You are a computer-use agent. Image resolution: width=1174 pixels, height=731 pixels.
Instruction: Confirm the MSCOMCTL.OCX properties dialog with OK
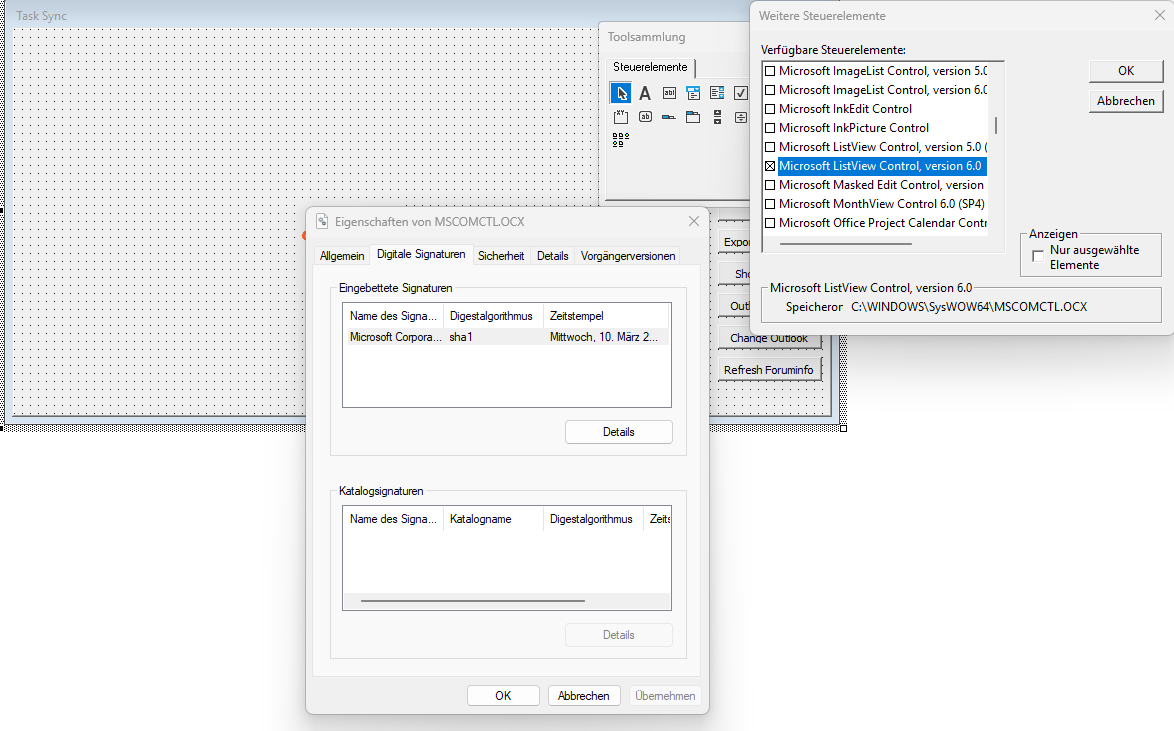pyautogui.click(x=503, y=696)
